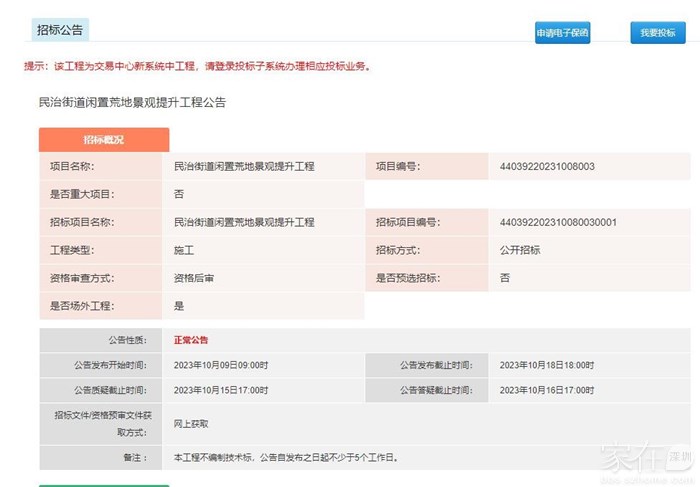
Task: Click the answer deadline 2023年10月16日 17:00
Action: (547, 390)
